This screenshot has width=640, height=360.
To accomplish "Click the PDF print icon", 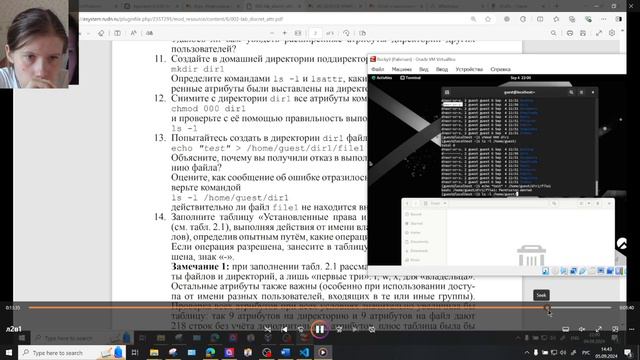I will point(570,33).
